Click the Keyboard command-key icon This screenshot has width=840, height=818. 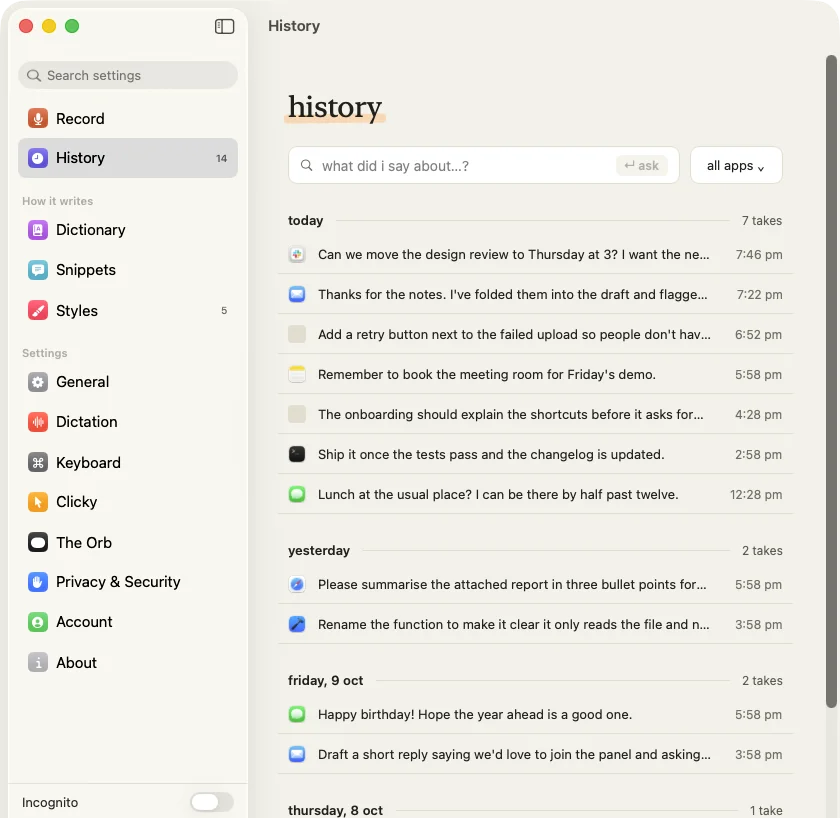tap(38, 462)
